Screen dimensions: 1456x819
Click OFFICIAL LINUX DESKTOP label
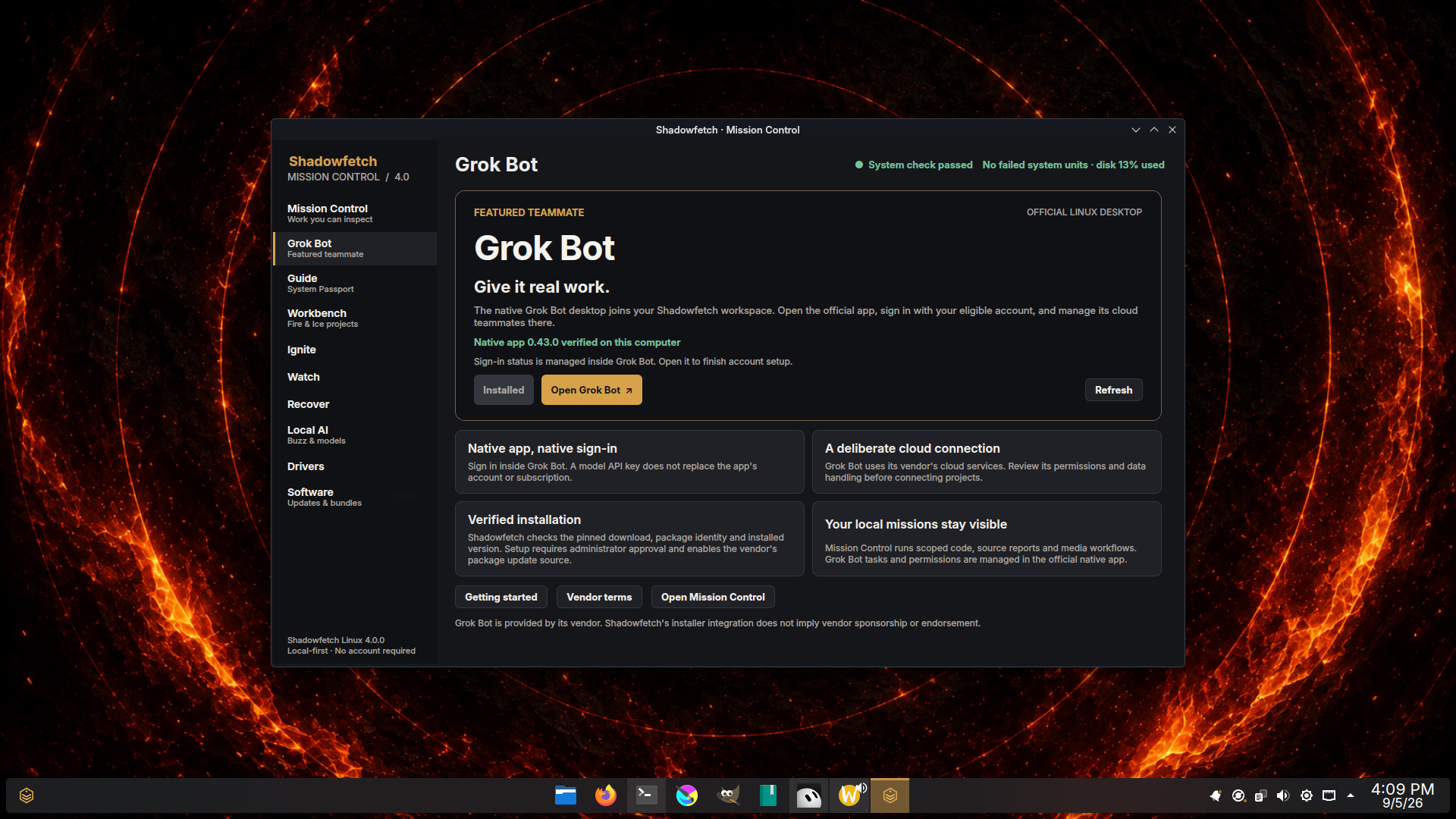point(1084,212)
